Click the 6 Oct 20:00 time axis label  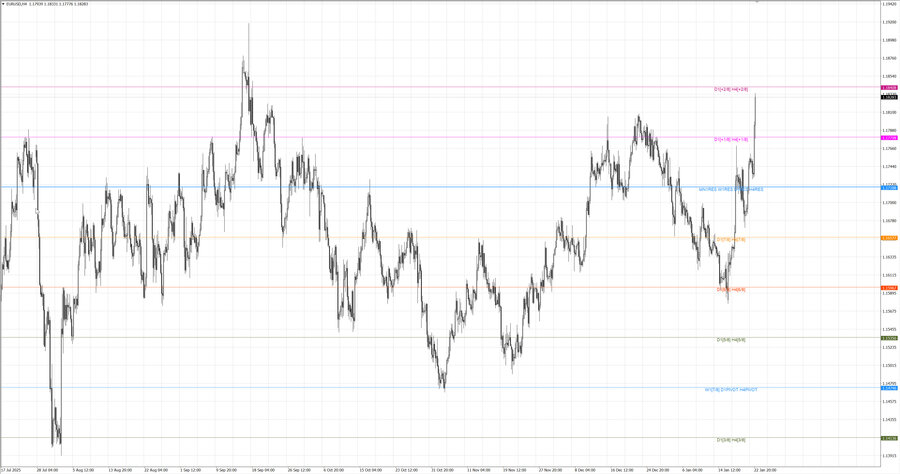[334, 470]
